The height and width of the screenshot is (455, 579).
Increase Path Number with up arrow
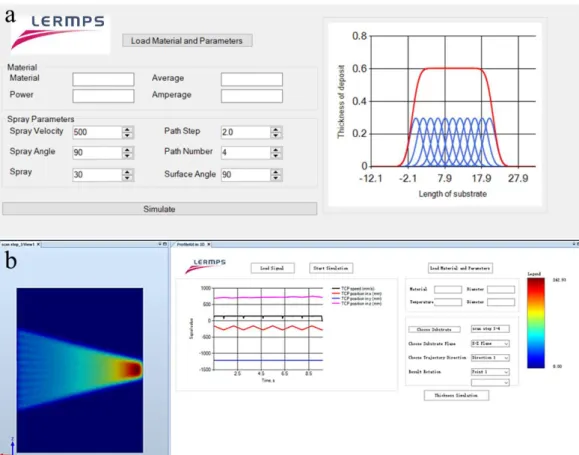[x=276, y=150]
